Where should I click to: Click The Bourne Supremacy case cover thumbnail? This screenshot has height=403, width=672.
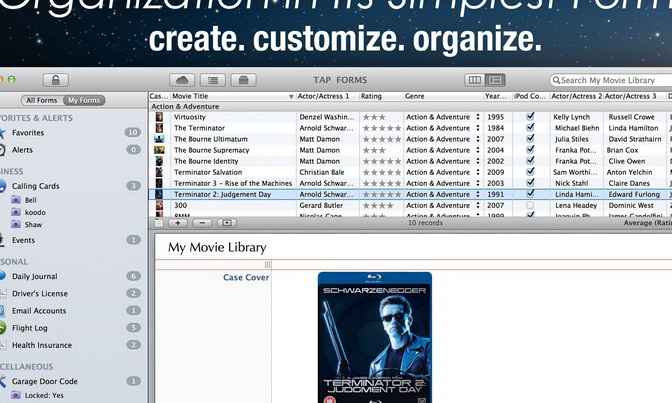tap(159, 150)
